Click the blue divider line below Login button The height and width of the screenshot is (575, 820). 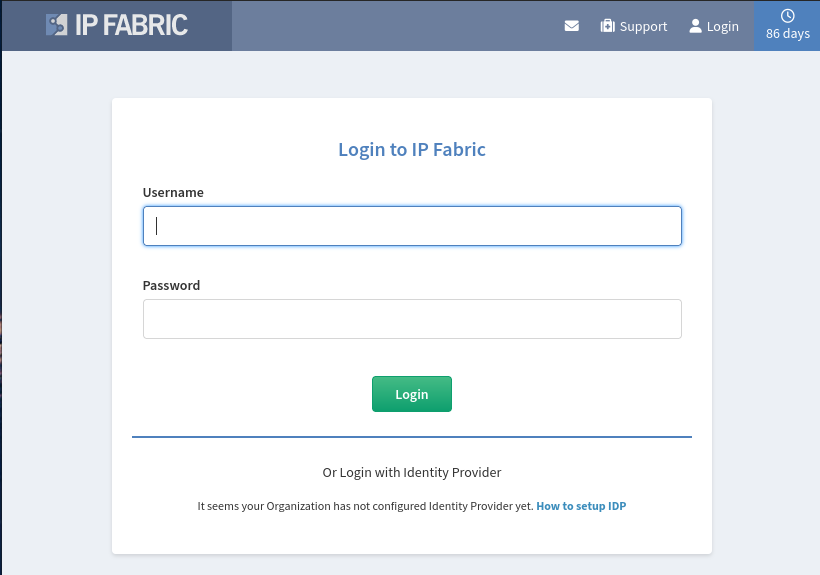412,436
